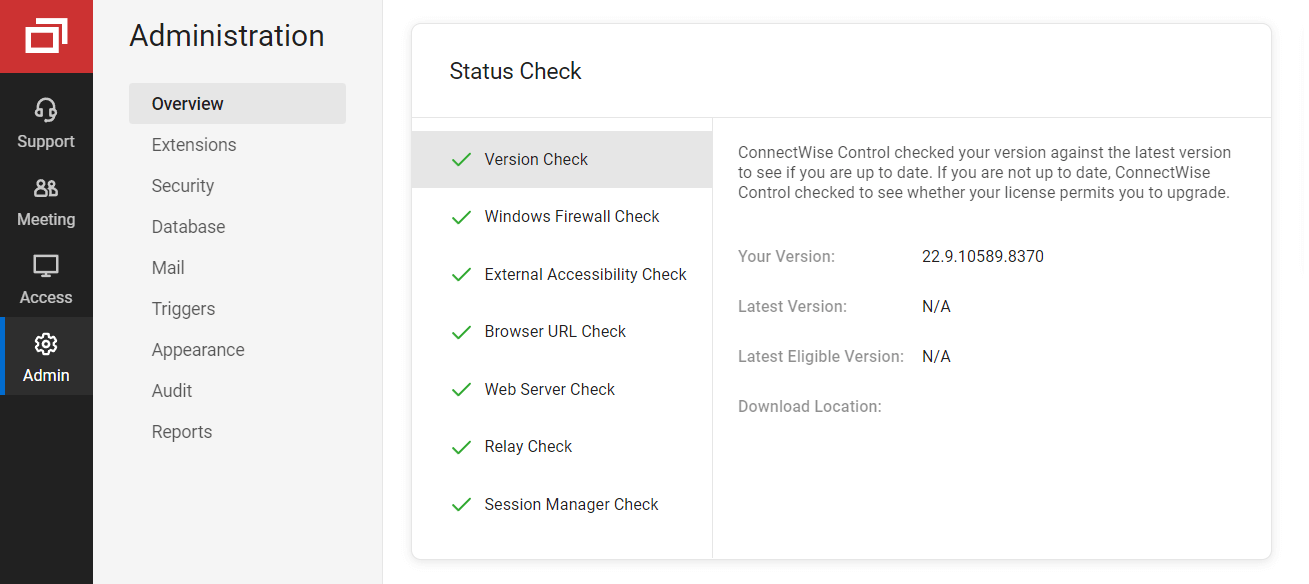Select the Admin gear icon

coord(46,344)
